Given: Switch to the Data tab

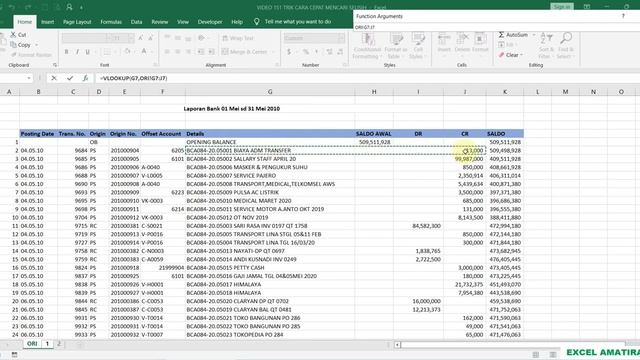Looking at the screenshot, I should 136,22.
